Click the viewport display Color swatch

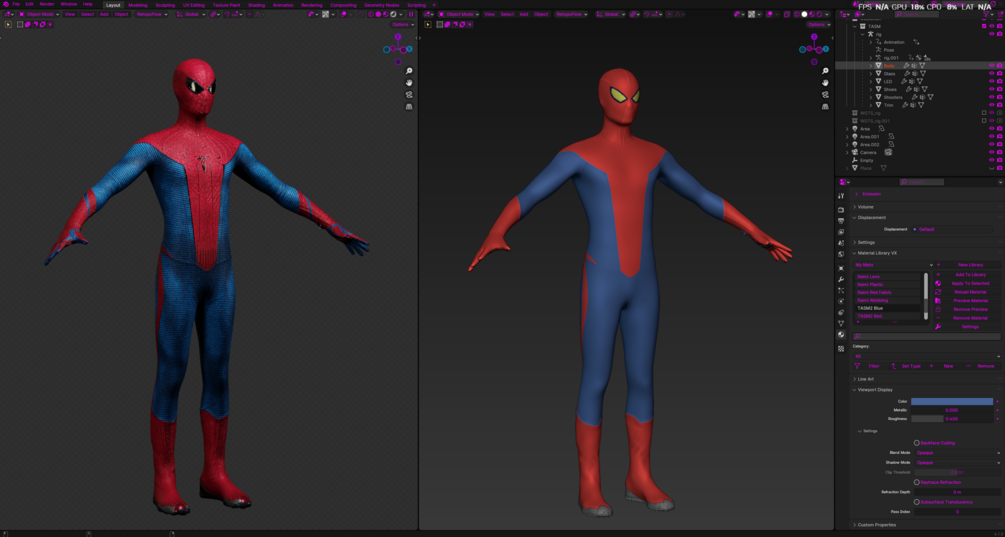pyautogui.click(x=952, y=402)
